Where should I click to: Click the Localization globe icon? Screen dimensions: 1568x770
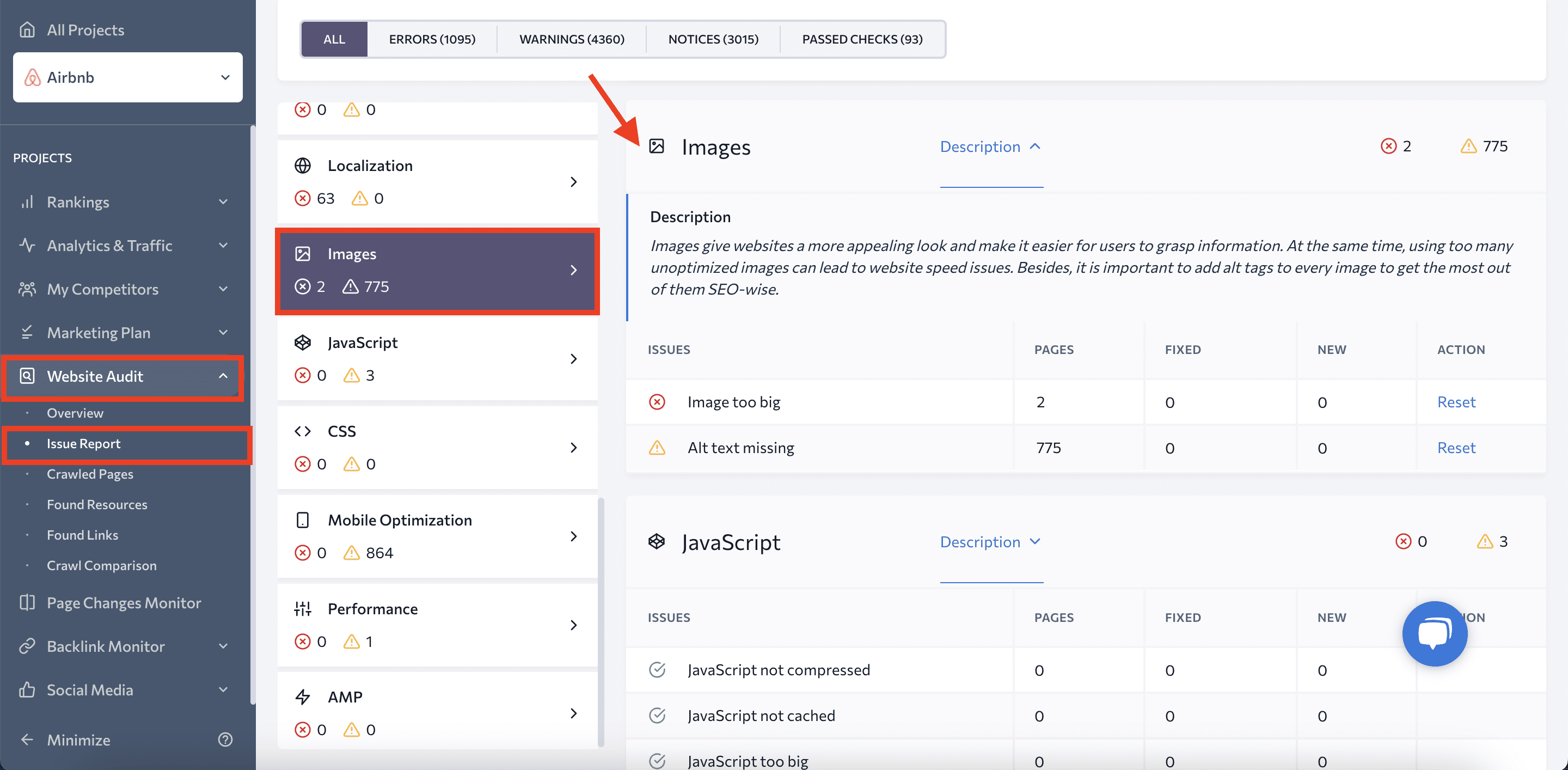303,166
